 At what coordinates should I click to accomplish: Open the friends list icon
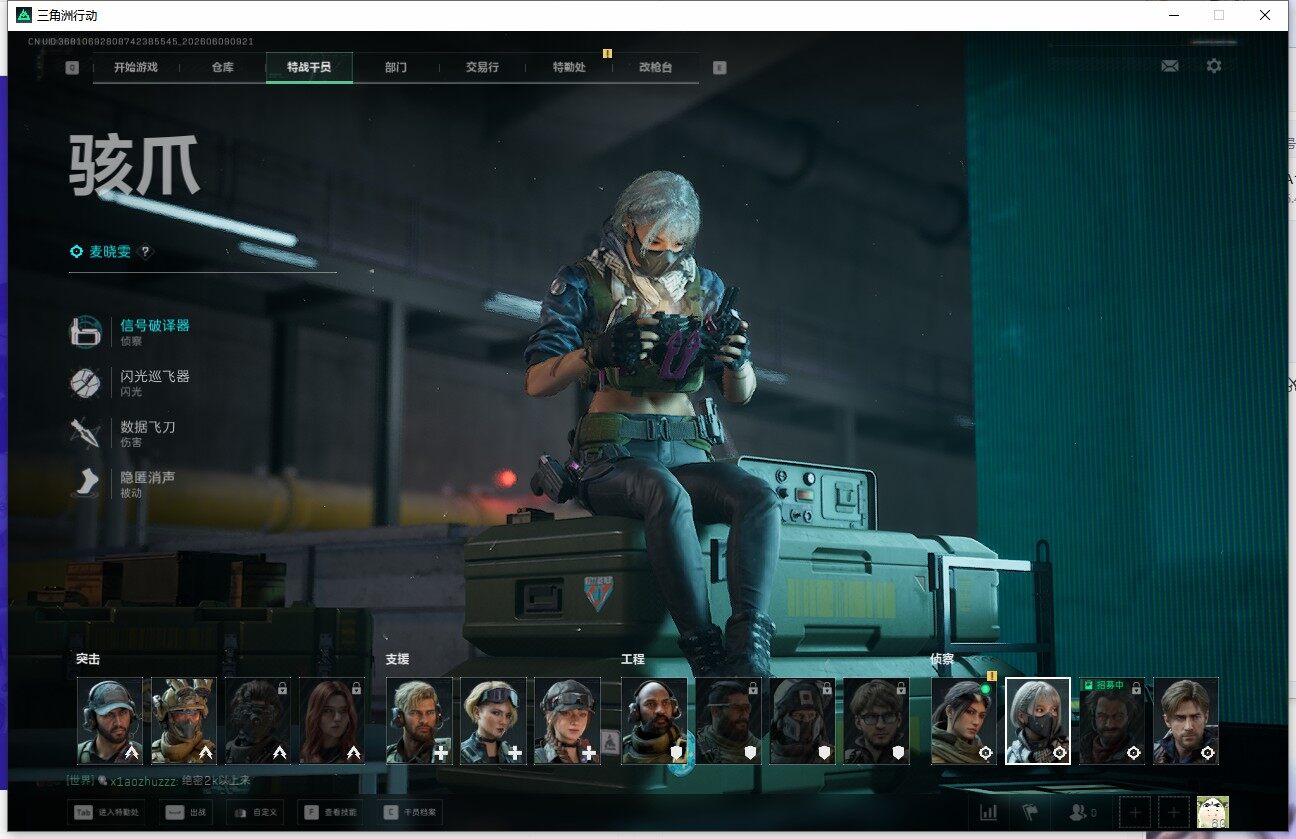(x=1082, y=813)
